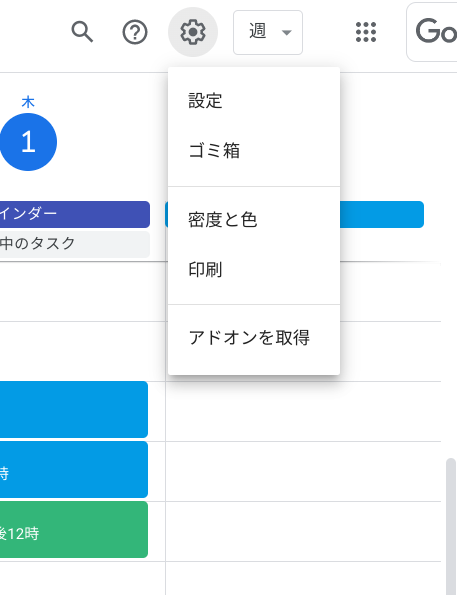Open the purple reminder all-day event

pyautogui.click(x=75, y=214)
